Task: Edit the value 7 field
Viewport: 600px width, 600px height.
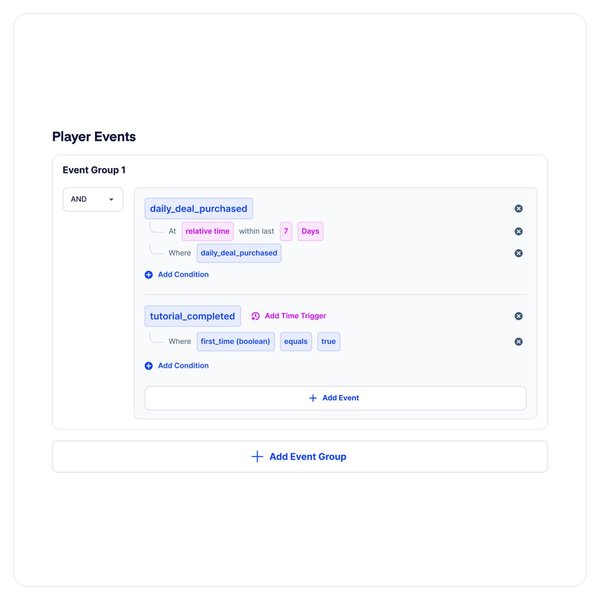Action: pyautogui.click(x=286, y=232)
